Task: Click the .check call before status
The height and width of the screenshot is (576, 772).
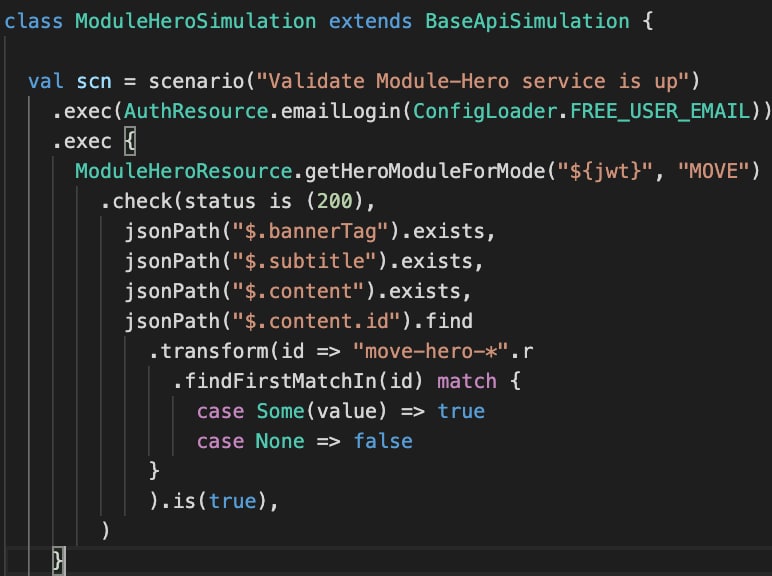Action: 136,201
